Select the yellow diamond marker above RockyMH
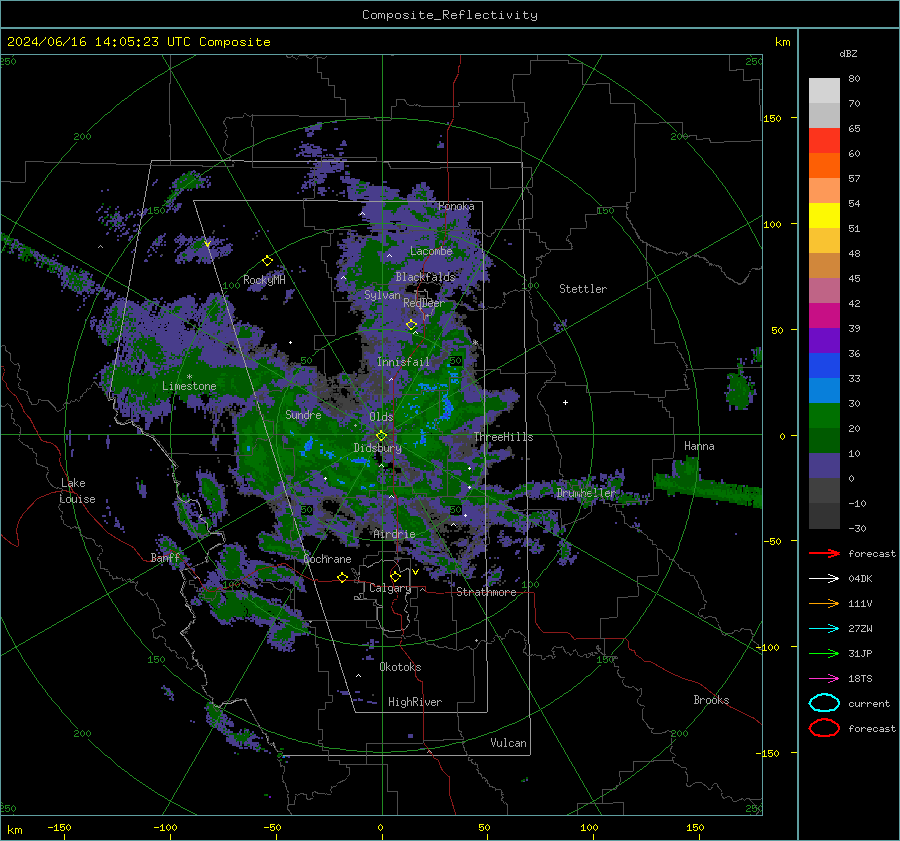 (267, 261)
